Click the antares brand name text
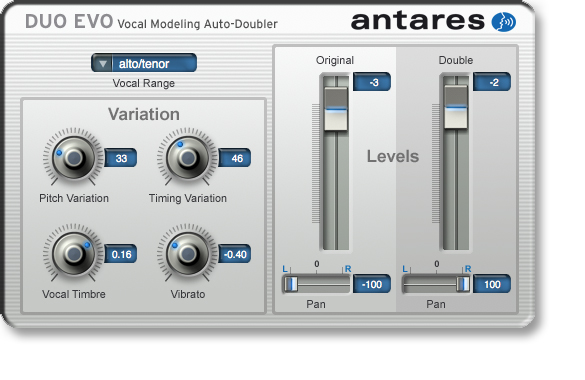This screenshot has height=380, width=585. (418, 21)
